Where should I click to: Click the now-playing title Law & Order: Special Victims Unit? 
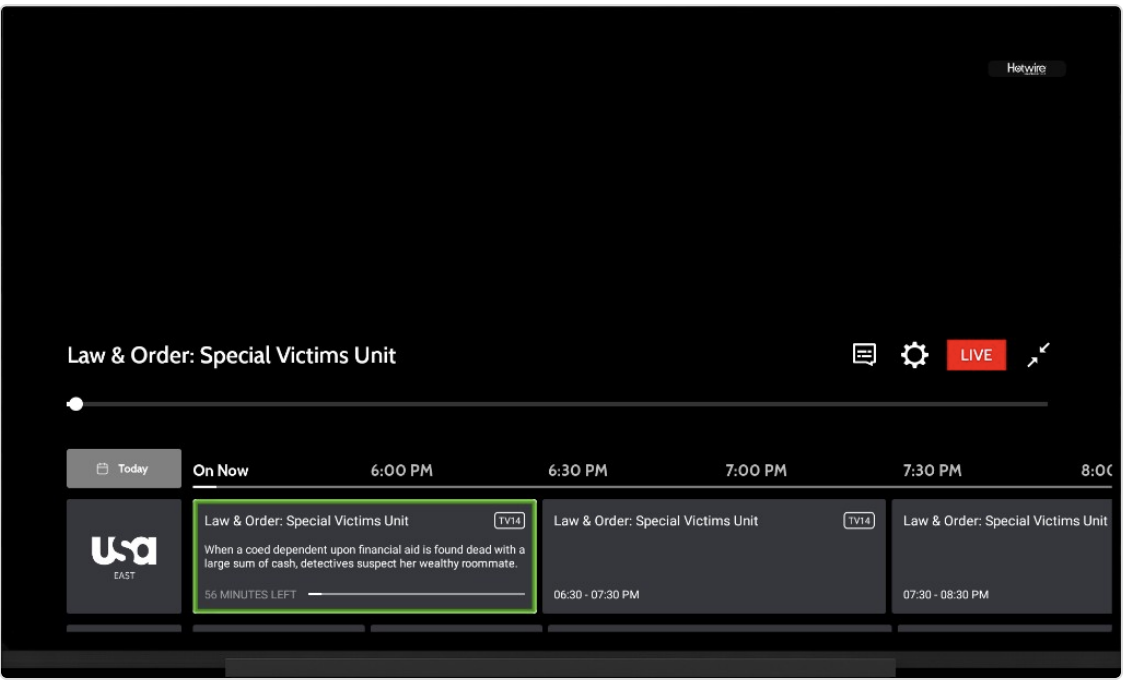(x=232, y=356)
